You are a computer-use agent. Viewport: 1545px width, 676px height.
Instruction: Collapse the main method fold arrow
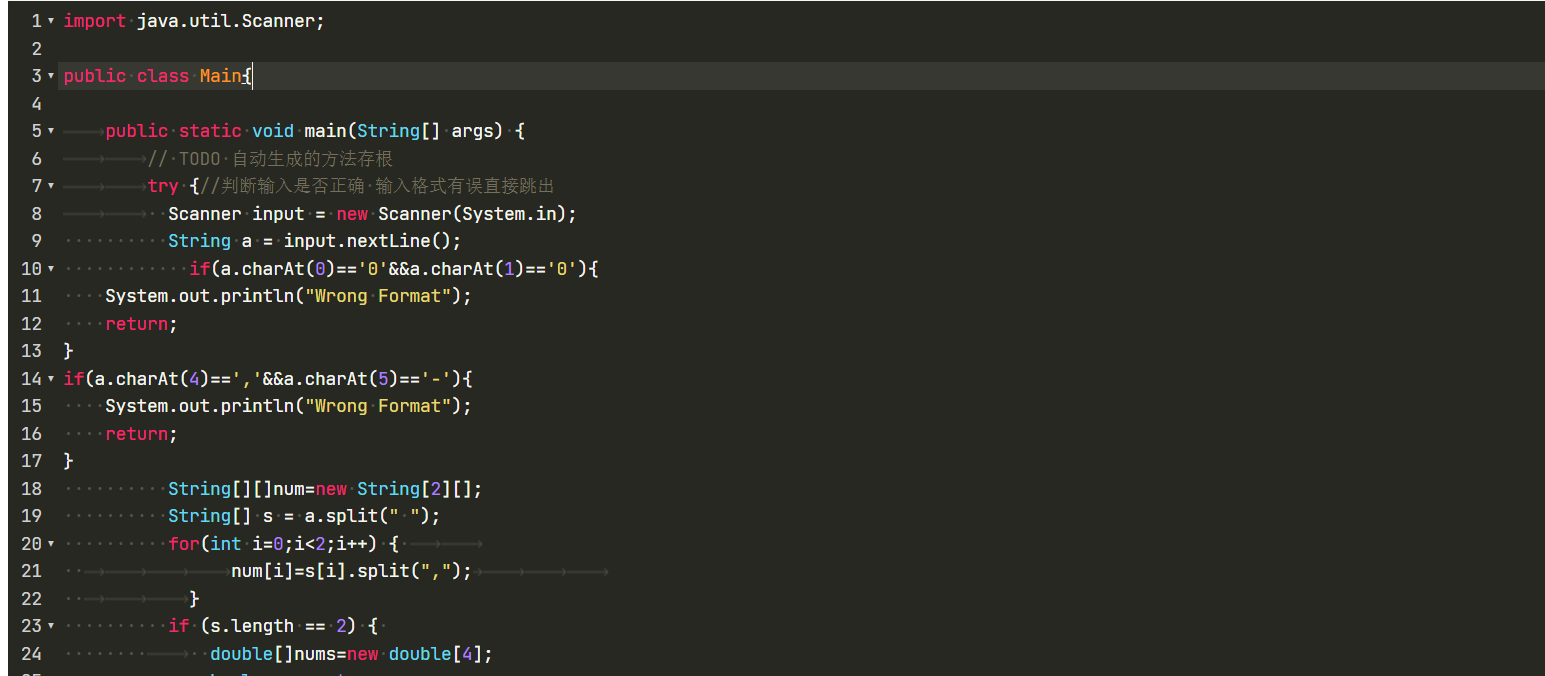(x=51, y=131)
